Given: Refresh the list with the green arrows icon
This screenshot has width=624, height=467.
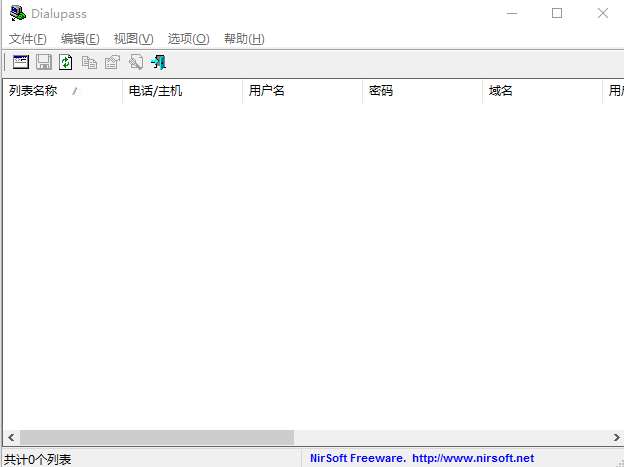Looking at the screenshot, I should [x=66, y=63].
